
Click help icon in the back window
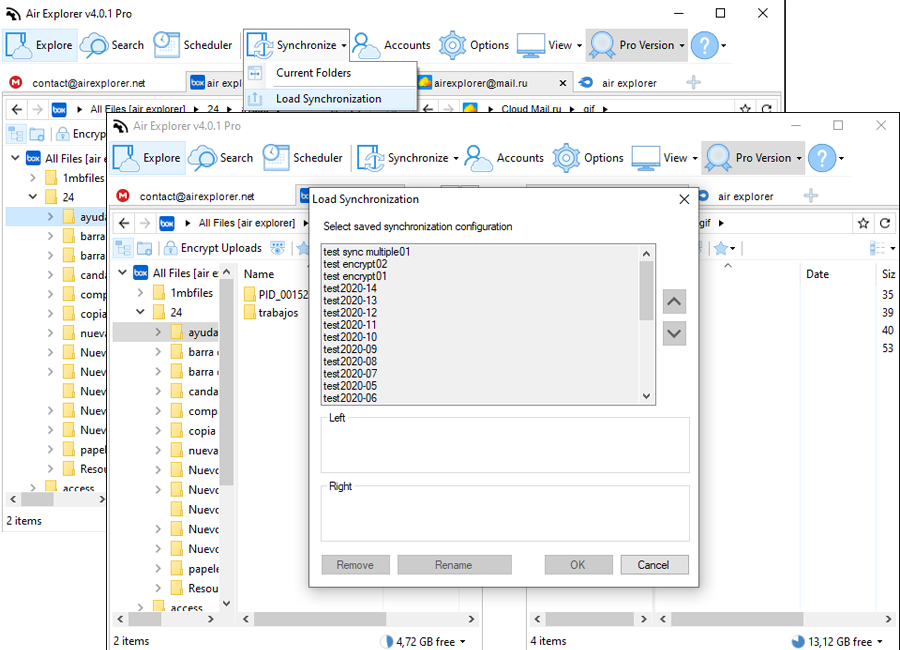705,45
